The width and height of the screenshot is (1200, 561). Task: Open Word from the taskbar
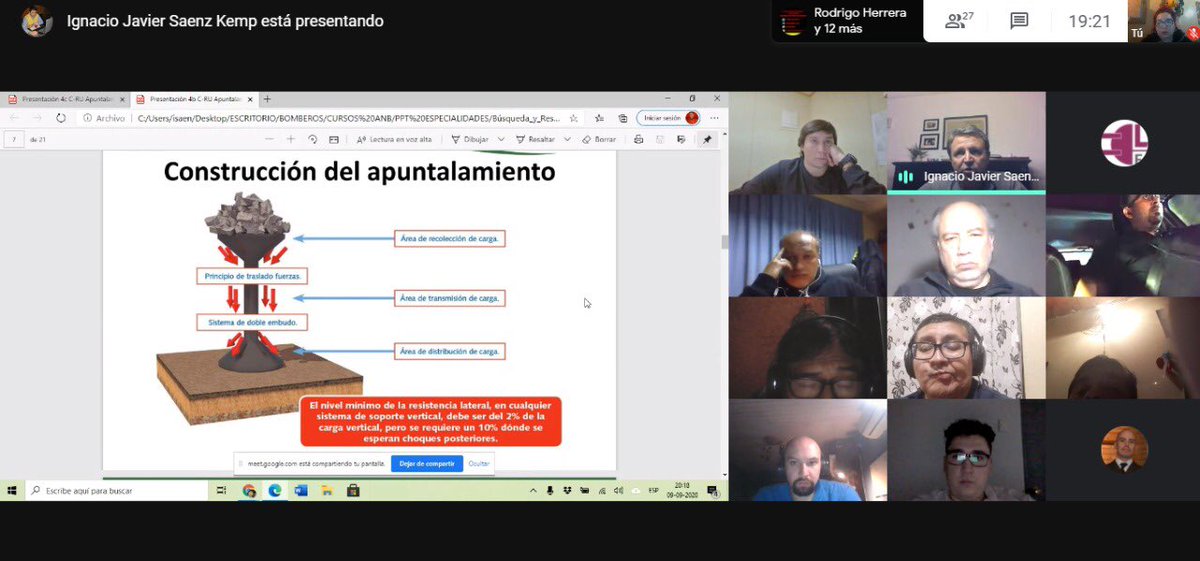click(x=301, y=491)
